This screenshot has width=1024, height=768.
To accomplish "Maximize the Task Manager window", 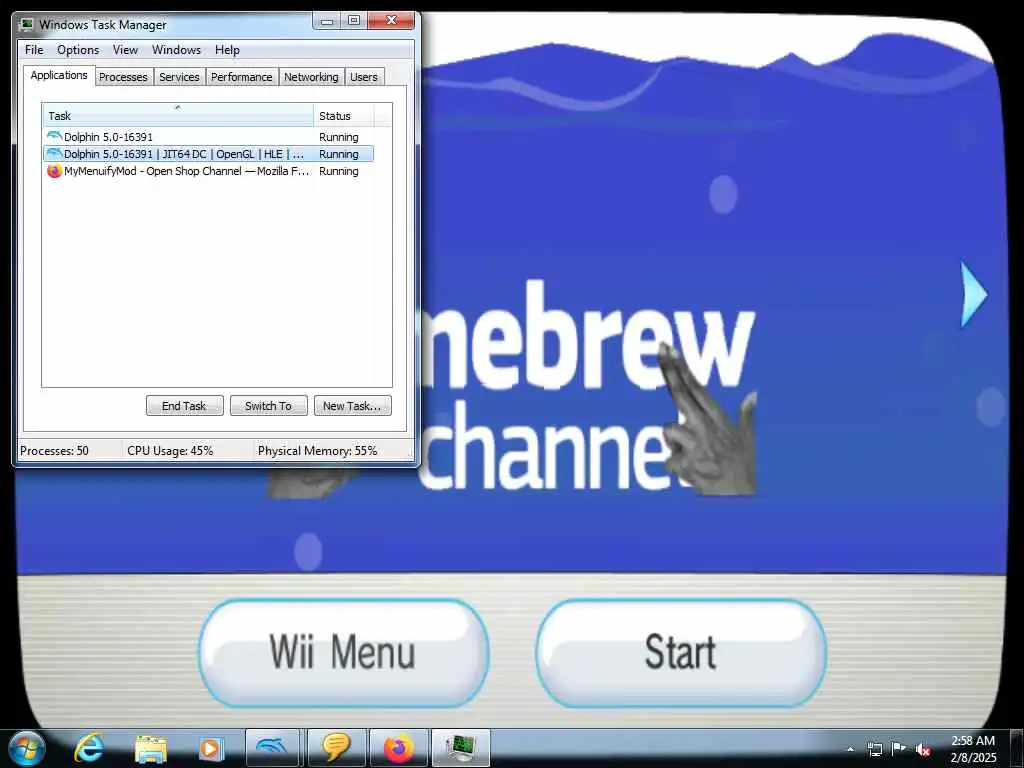I will [x=354, y=21].
